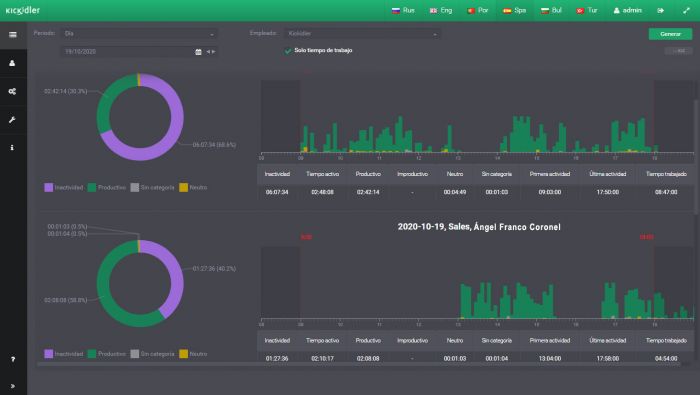This screenshot has width=700, height=395.
Task: Open the employees user icon in sidebar
Action: [12, 63]
